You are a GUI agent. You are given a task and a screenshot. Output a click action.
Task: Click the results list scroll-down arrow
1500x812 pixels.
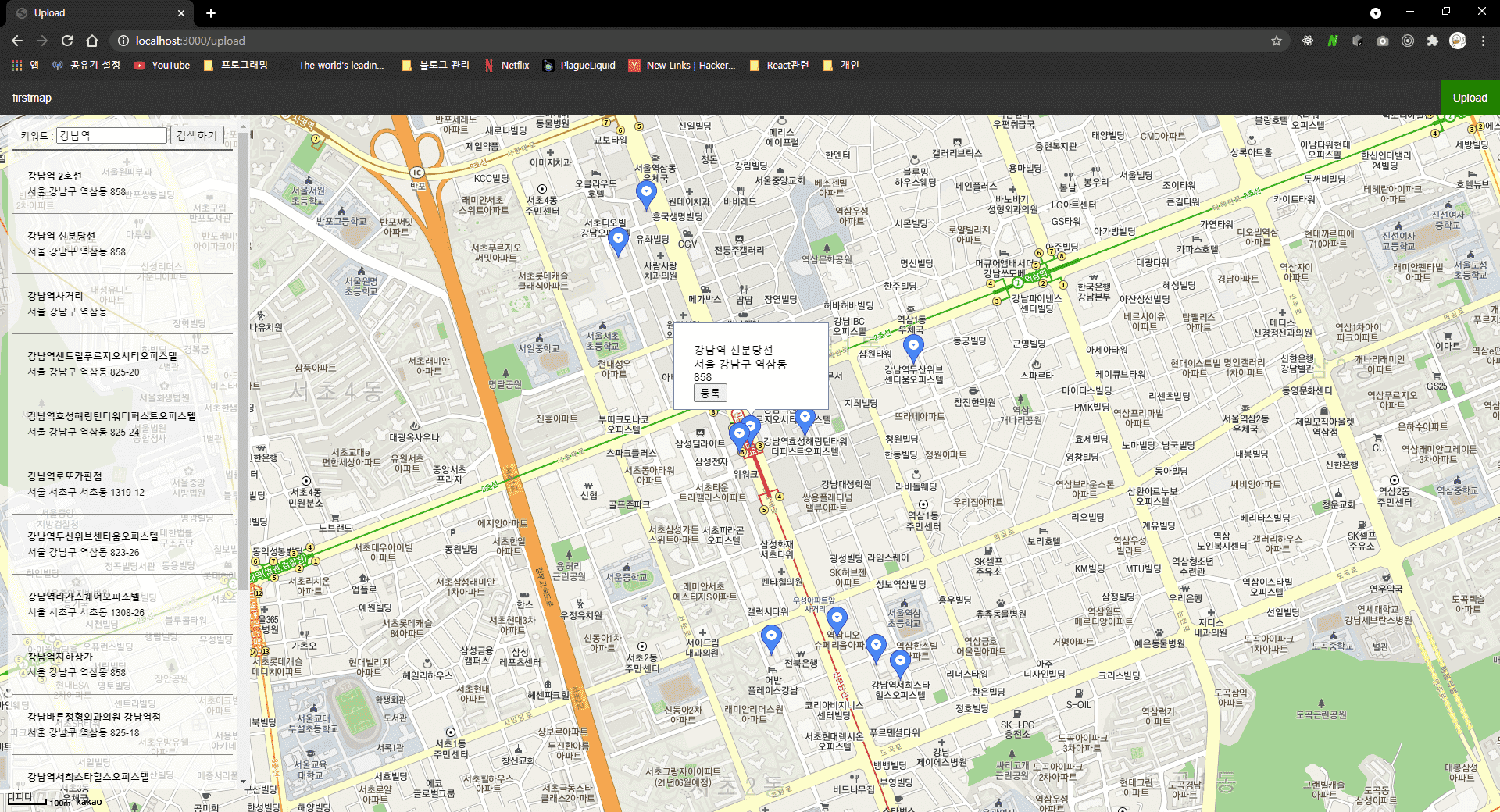tap(244, 781)
